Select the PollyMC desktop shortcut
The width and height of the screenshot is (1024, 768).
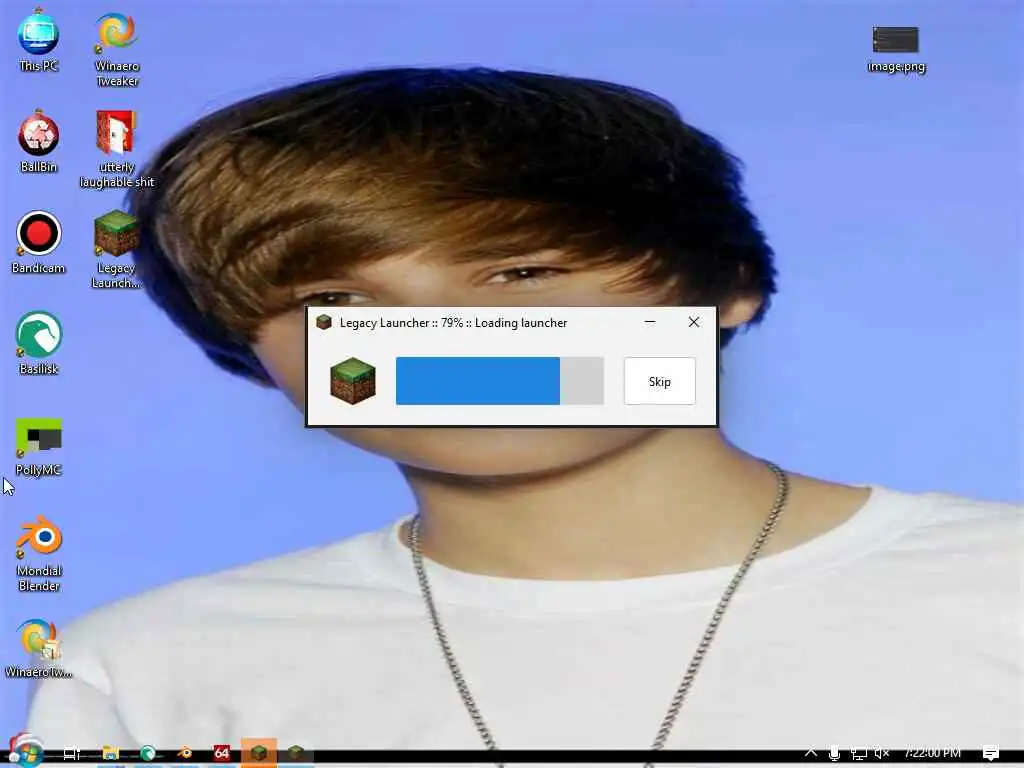[x=39, y=447]
